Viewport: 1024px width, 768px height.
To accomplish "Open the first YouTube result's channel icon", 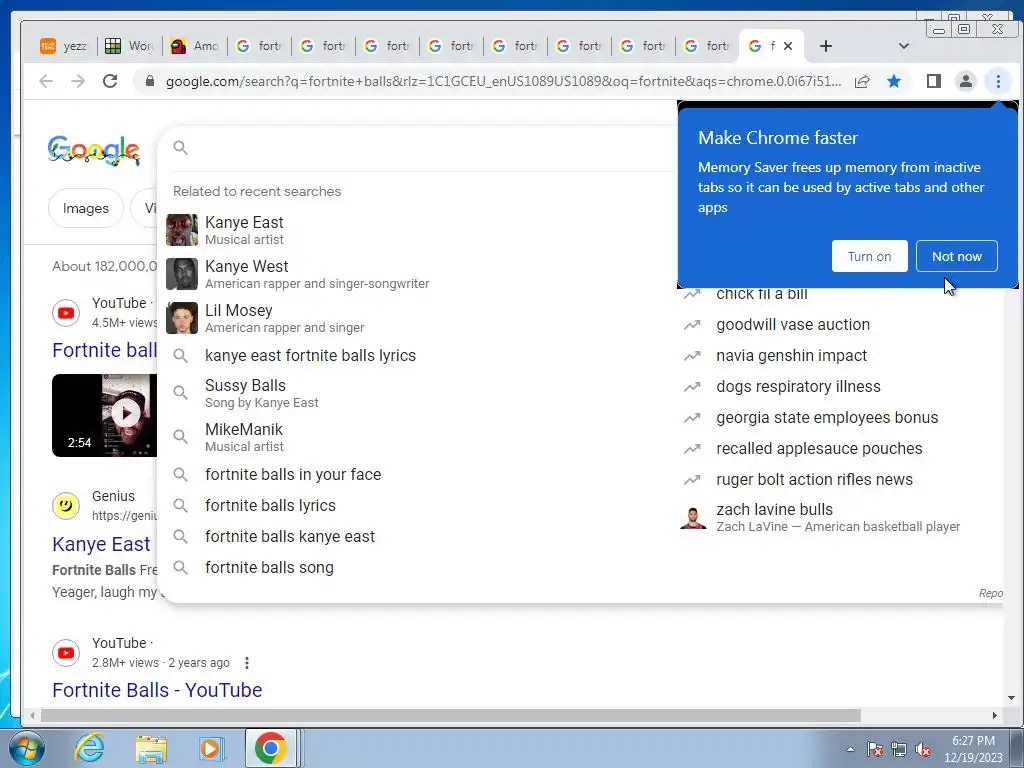I will [x=66, y=313].
